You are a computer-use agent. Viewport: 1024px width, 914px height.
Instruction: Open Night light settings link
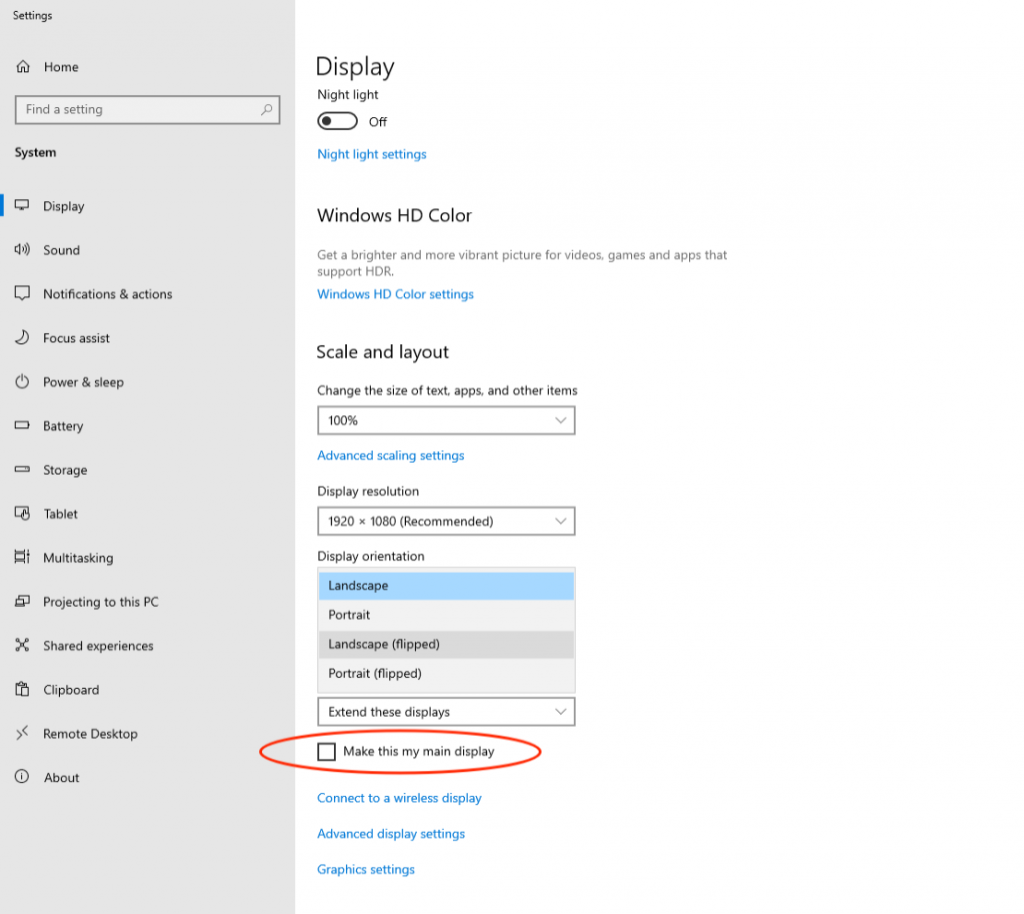[x=371, y=154]
